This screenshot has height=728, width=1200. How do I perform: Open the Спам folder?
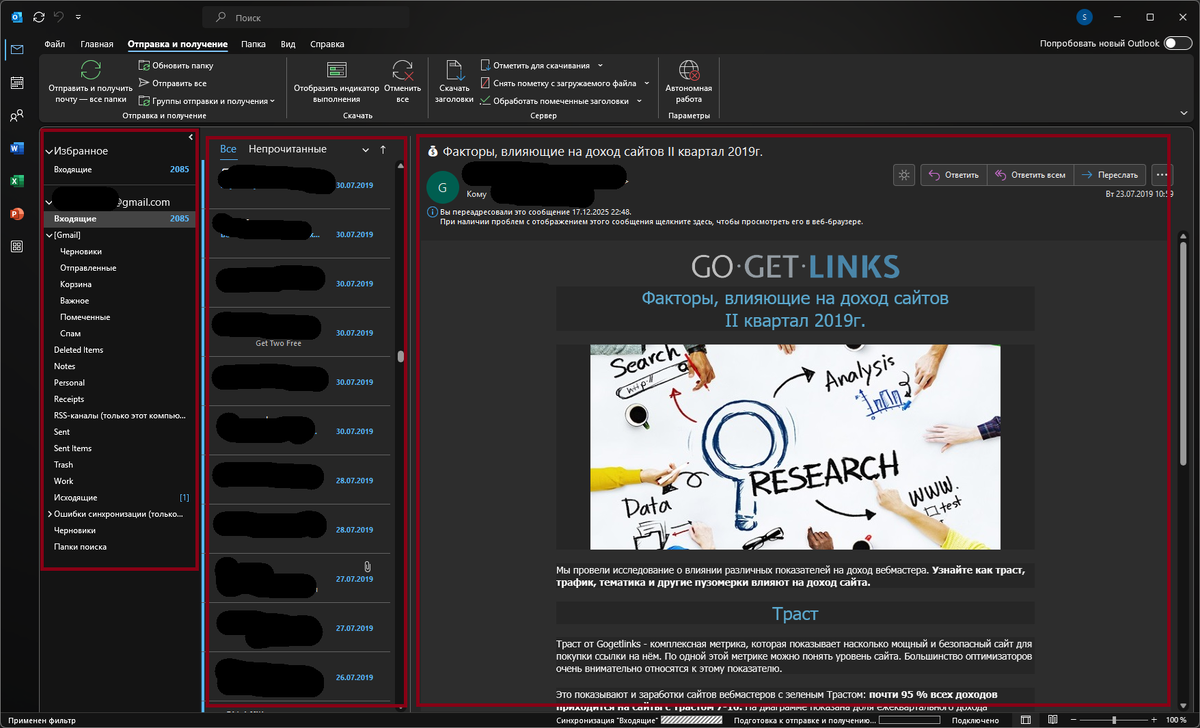click(x=70, y=333)
